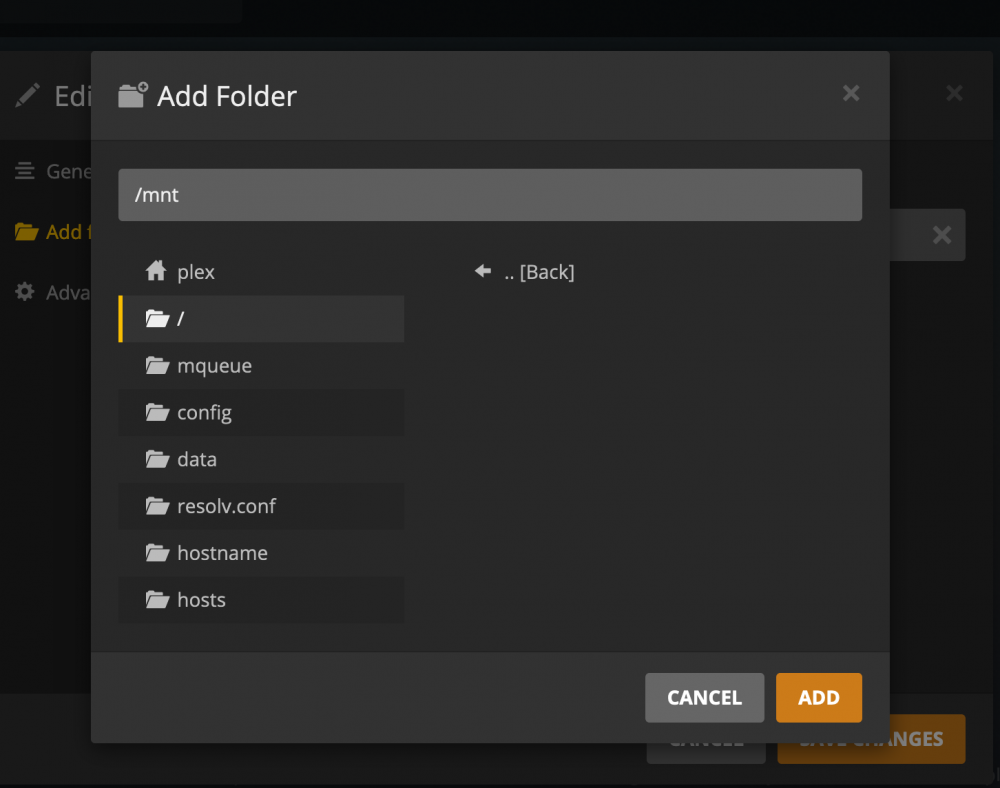This screenshot has height=788, width=1000.
Task: Click SAVE CHANGES in background Edit window
Action: pos(871,739)
